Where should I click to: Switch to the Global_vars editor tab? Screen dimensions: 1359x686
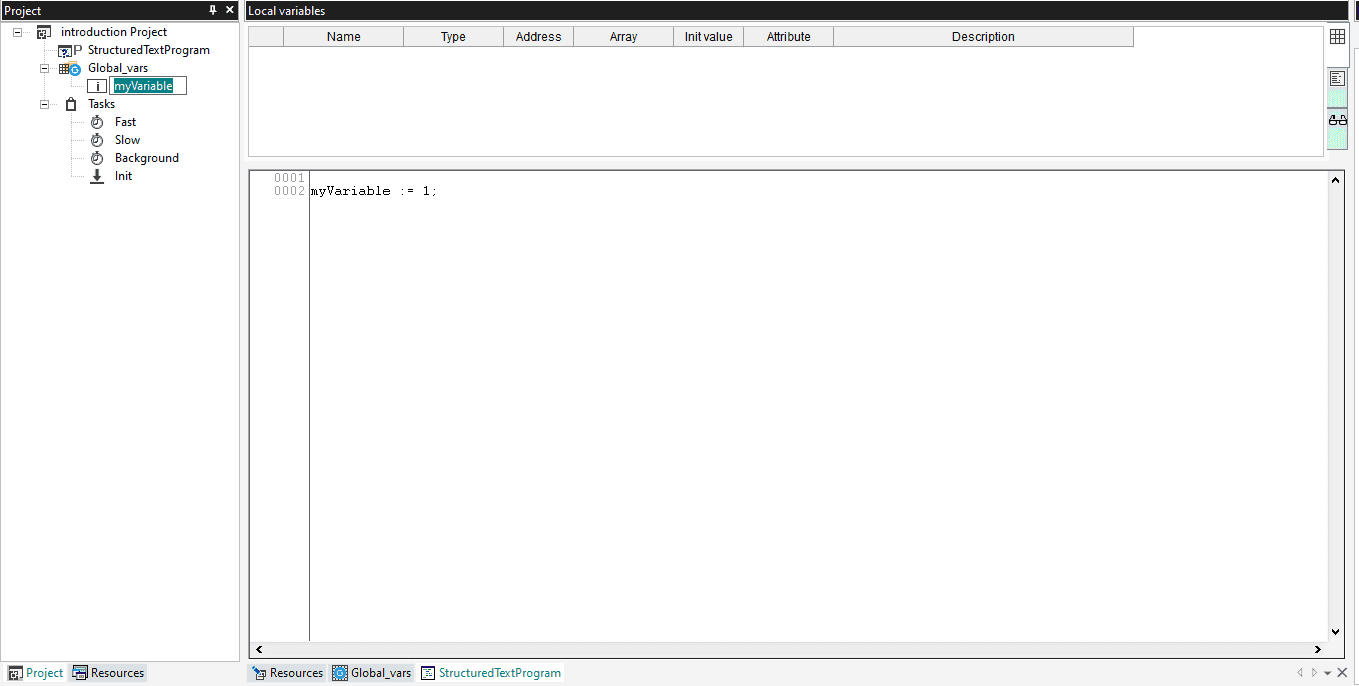point(372,673)
